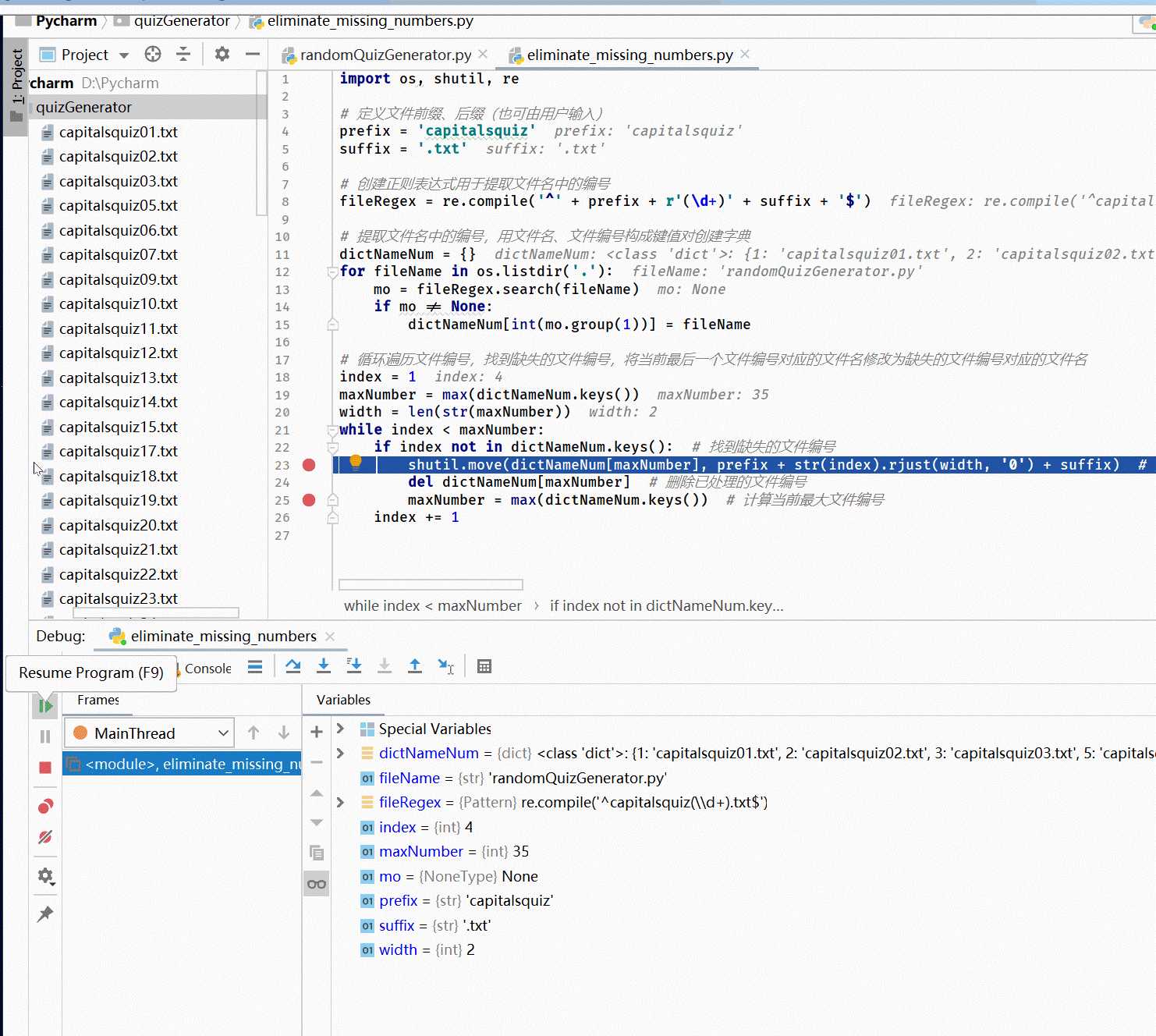
Task: Select capitalsquiz01.txt in project tree
Action: (118, 132)
